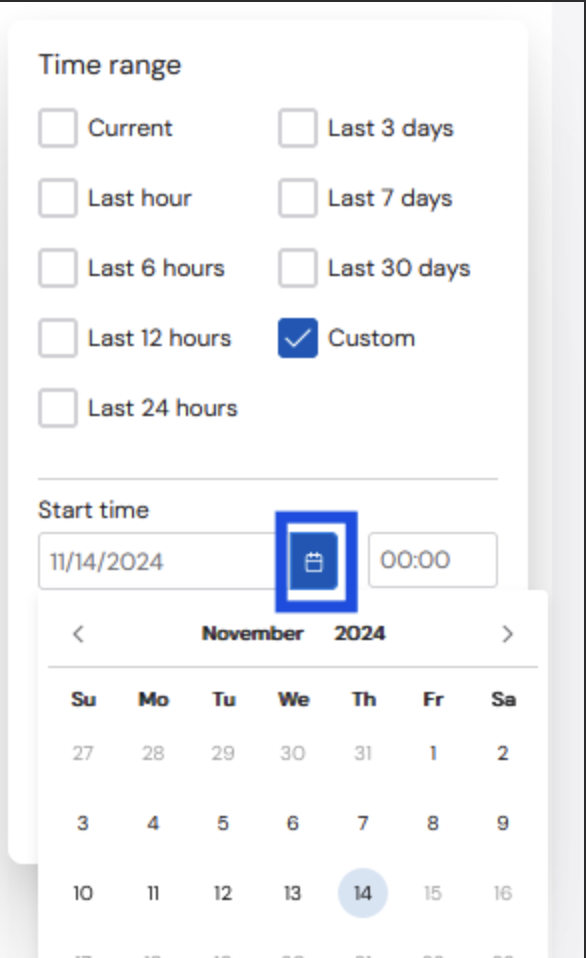
Task: Select the Last 3 days checkbox
Action: tap(298, 128)
